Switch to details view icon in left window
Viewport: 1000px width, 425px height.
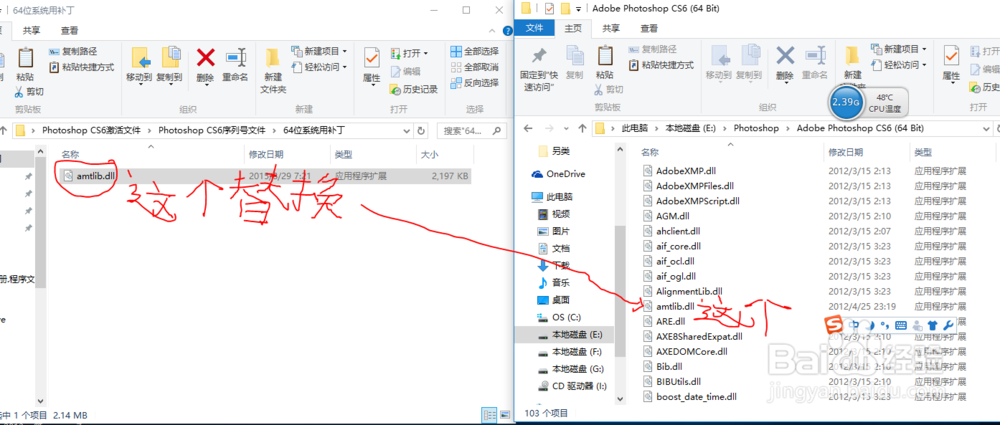click(488, 415)
